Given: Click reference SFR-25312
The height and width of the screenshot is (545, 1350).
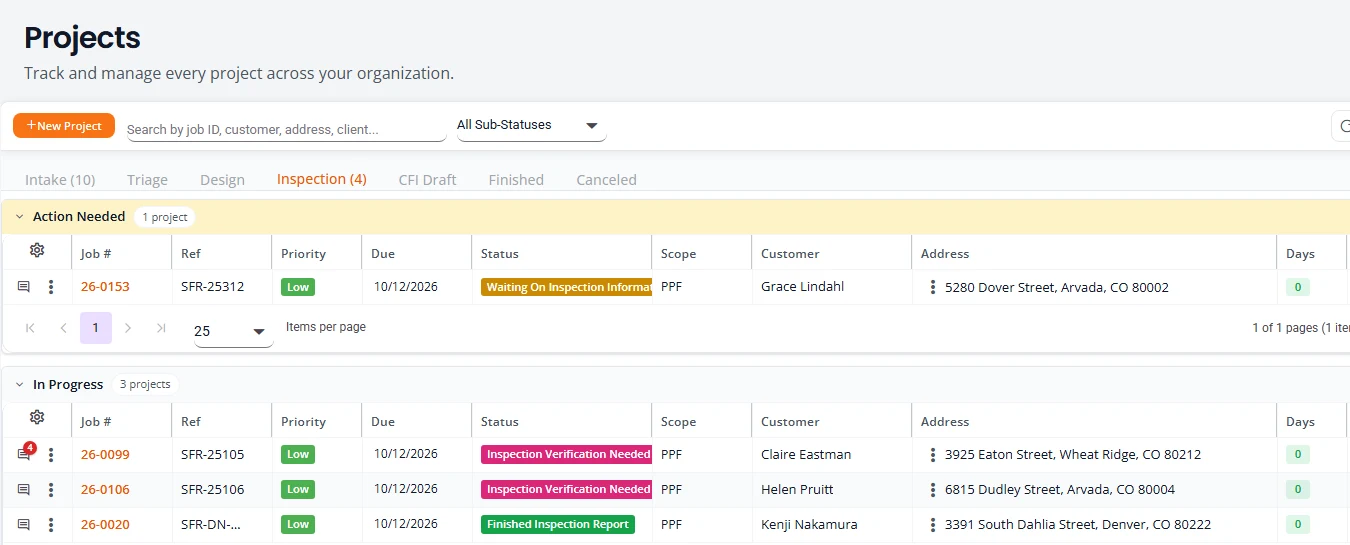Looking at the screenshot, I should coord(212,287).
